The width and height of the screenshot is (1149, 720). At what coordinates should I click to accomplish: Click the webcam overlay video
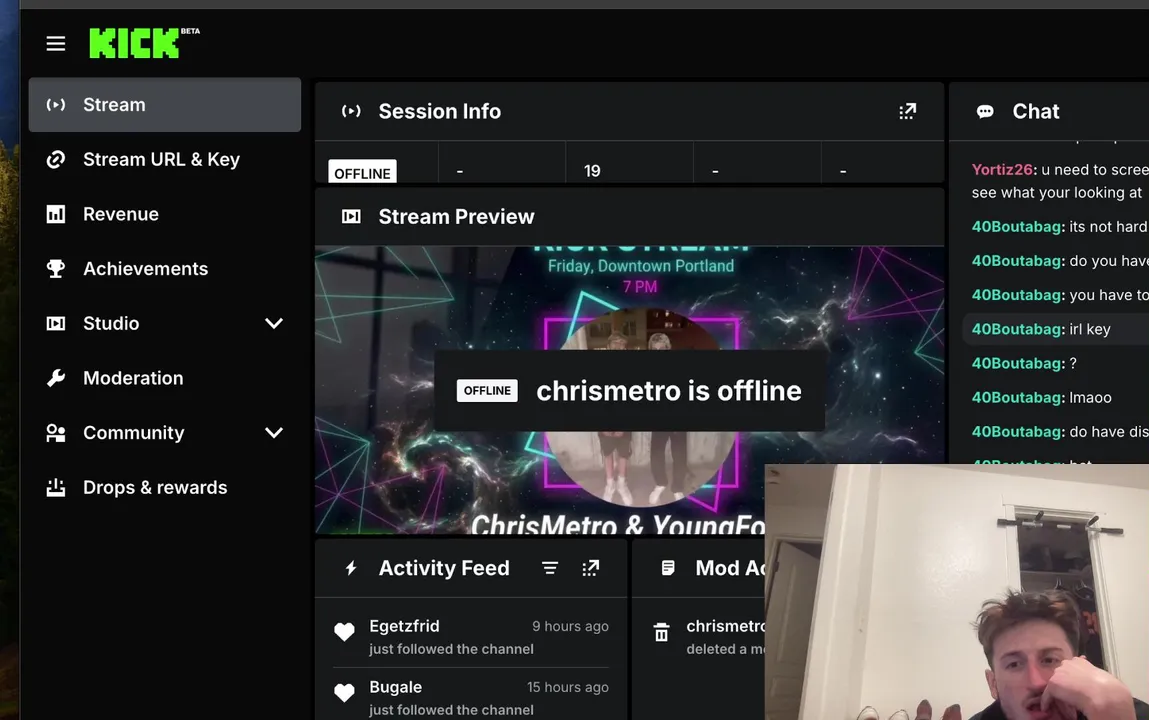[956, 592]
